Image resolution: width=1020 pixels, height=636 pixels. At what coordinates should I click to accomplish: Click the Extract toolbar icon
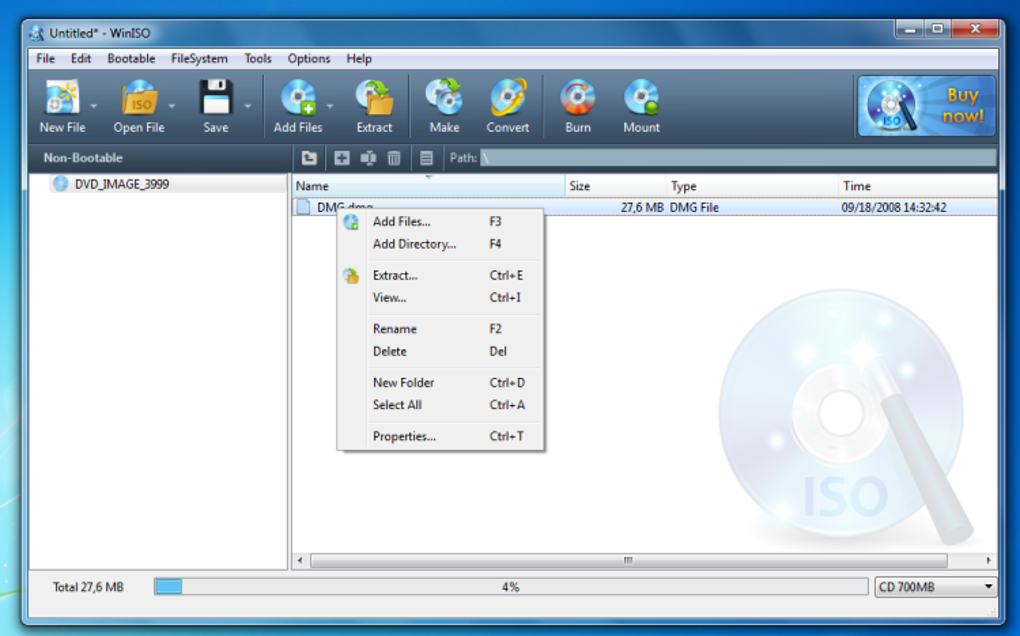click(x=374, y=98)
